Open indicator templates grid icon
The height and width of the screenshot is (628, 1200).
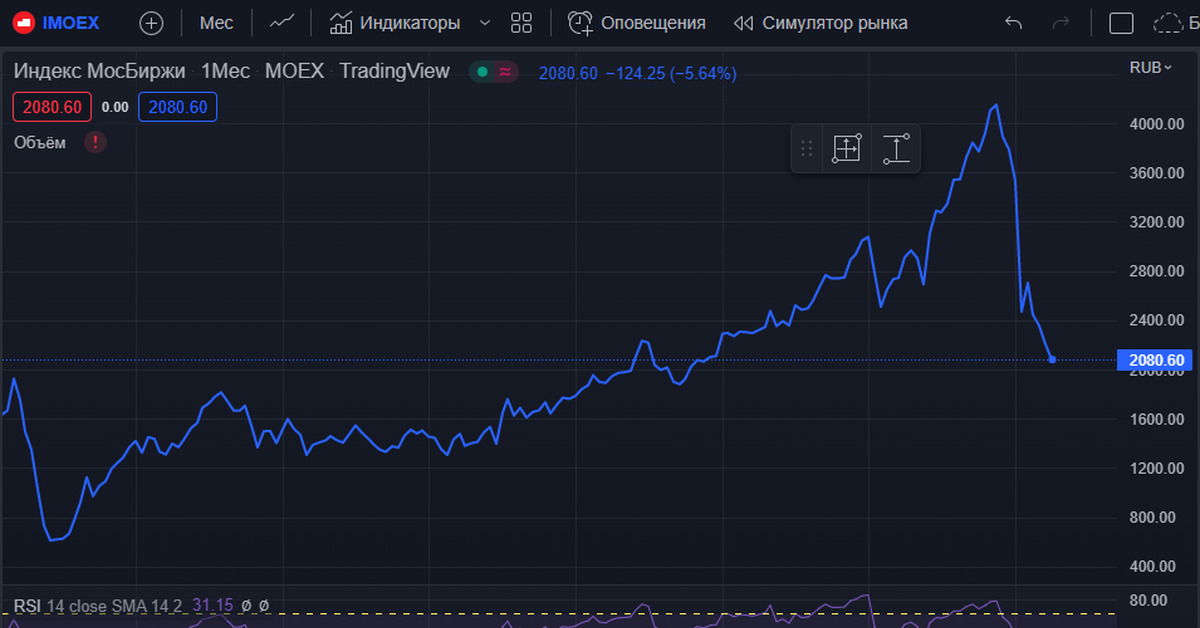521,23
